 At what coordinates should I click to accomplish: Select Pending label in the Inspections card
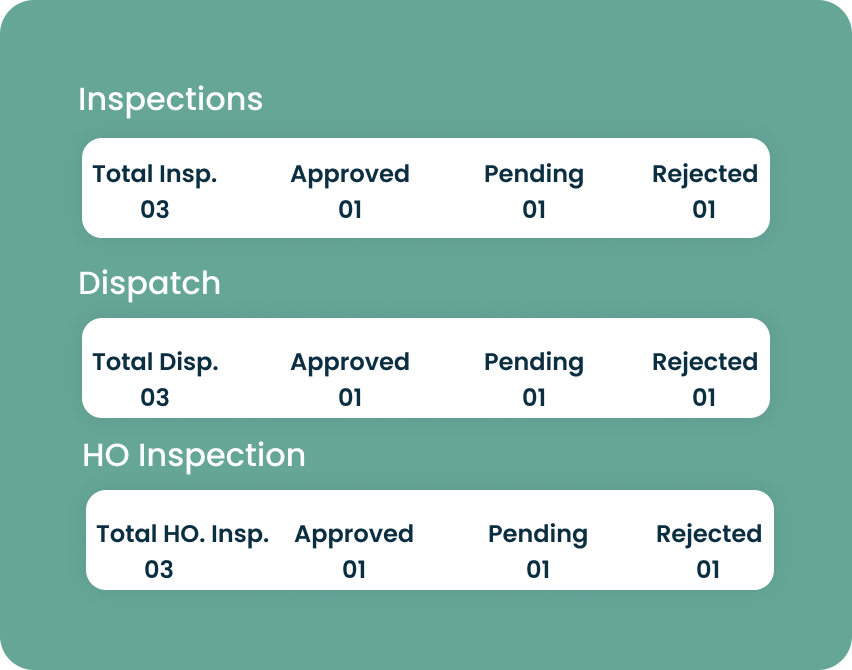point(534,174)
